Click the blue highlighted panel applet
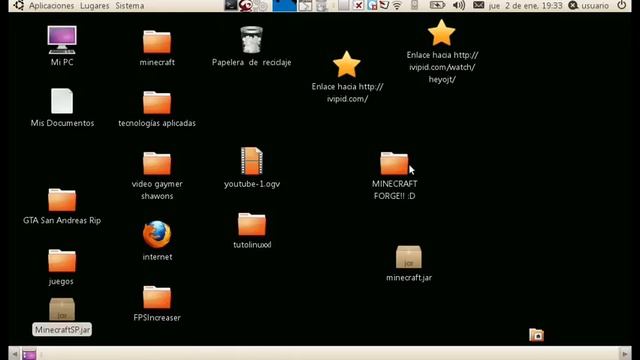The image size is (640, 360). tap(284, 5)
